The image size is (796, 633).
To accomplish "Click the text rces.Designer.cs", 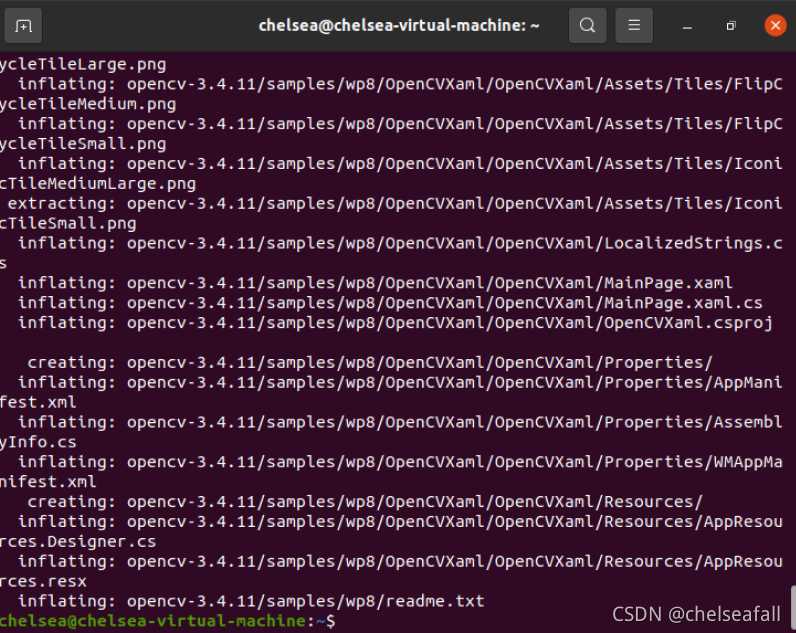I will click(78, 542).
